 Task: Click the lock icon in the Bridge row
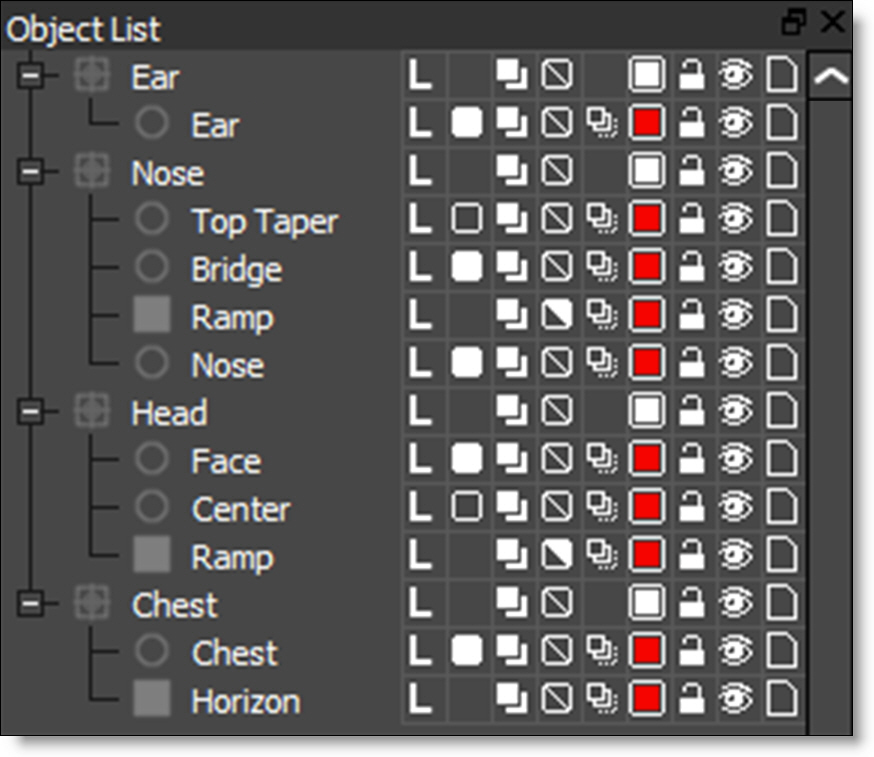pyautogui.click(x=691, y=267)
